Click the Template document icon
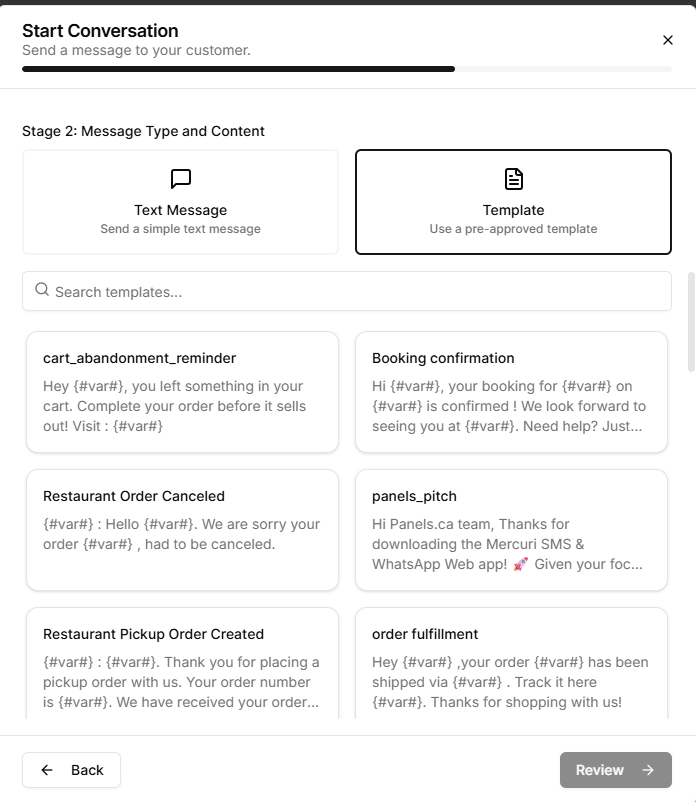This screenshot has height=802, width=696. click(513, 179)
